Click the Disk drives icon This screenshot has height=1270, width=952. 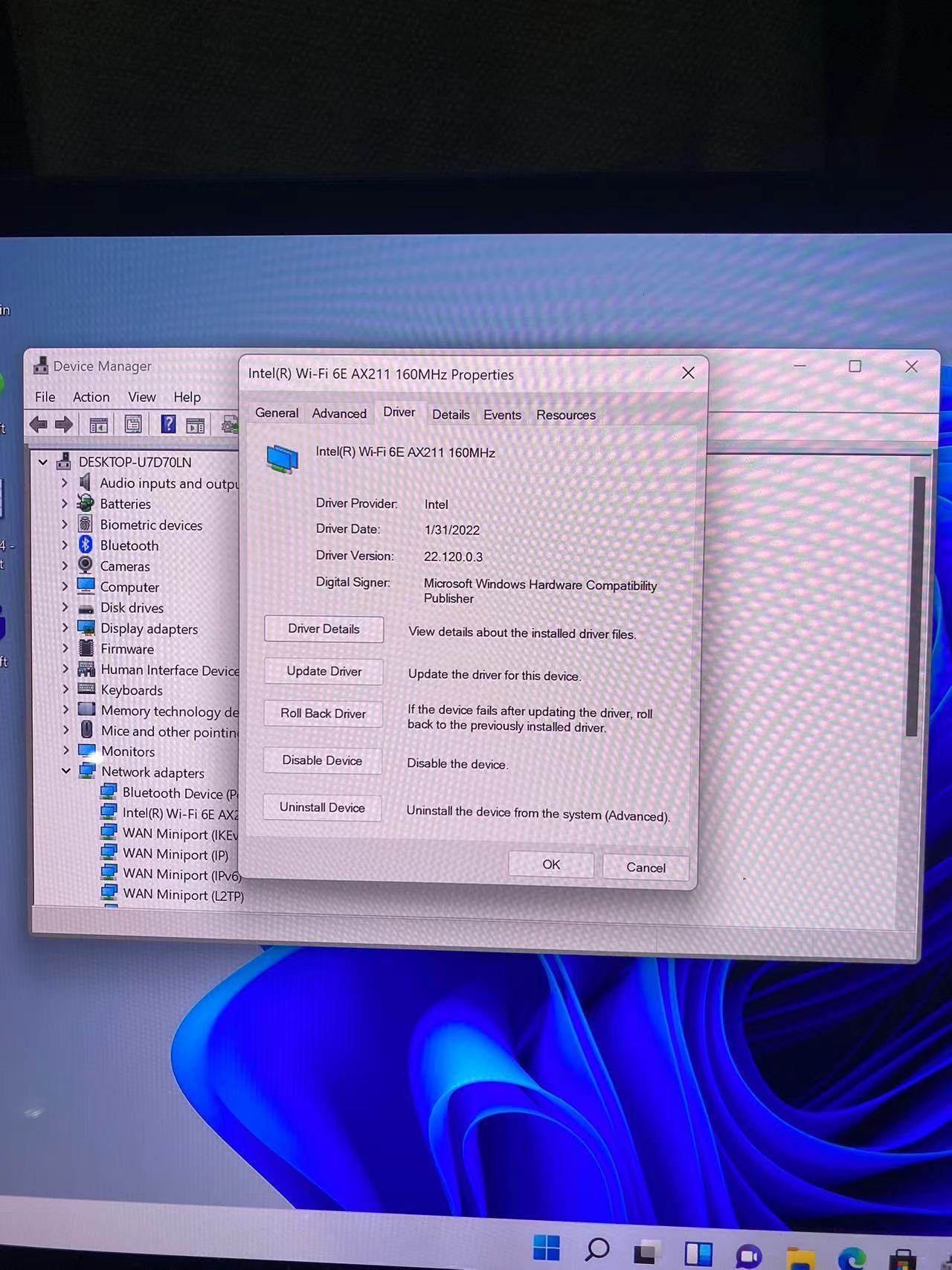(86, 607)
